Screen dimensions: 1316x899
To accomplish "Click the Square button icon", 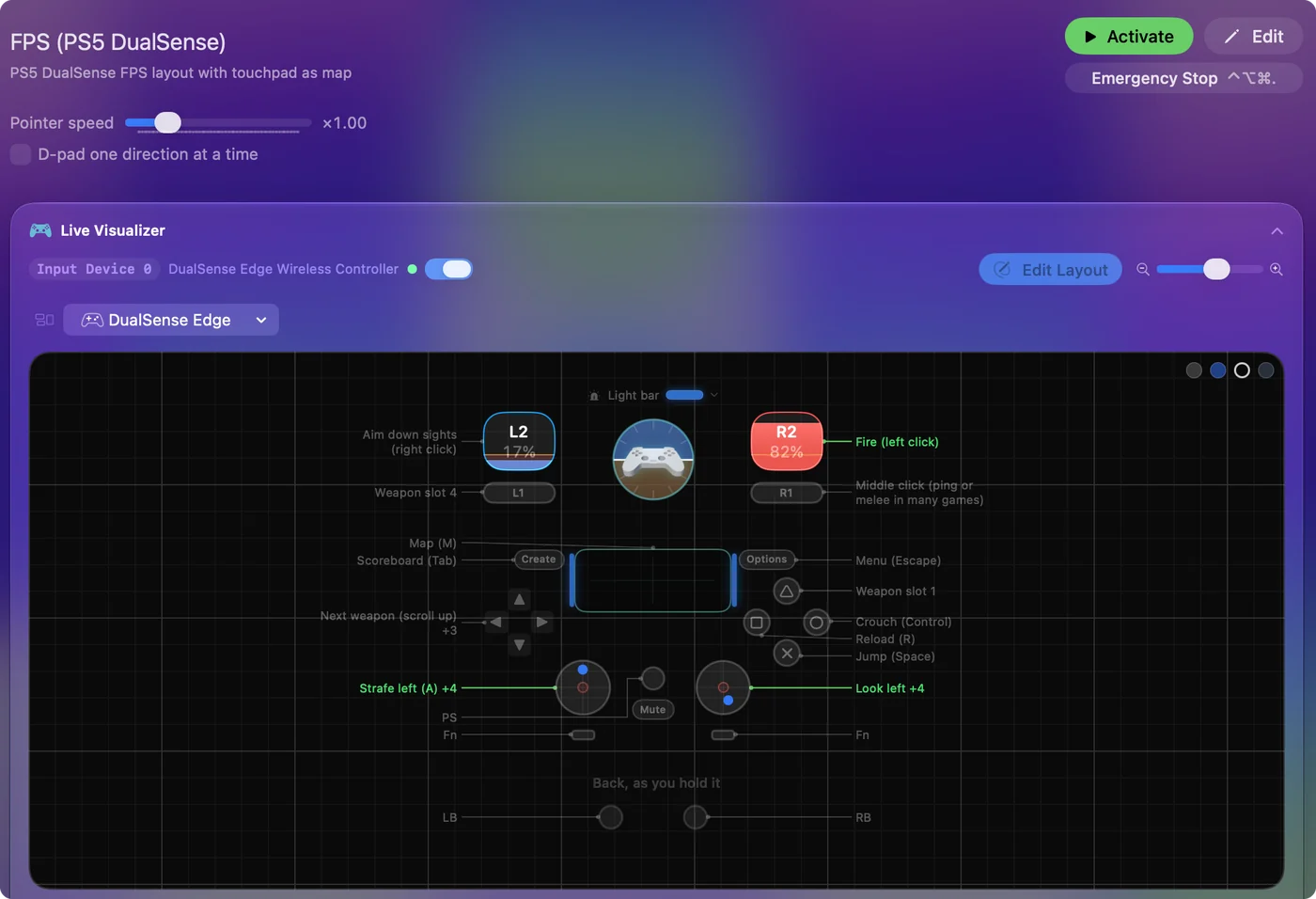I will [x=757, y=622].
